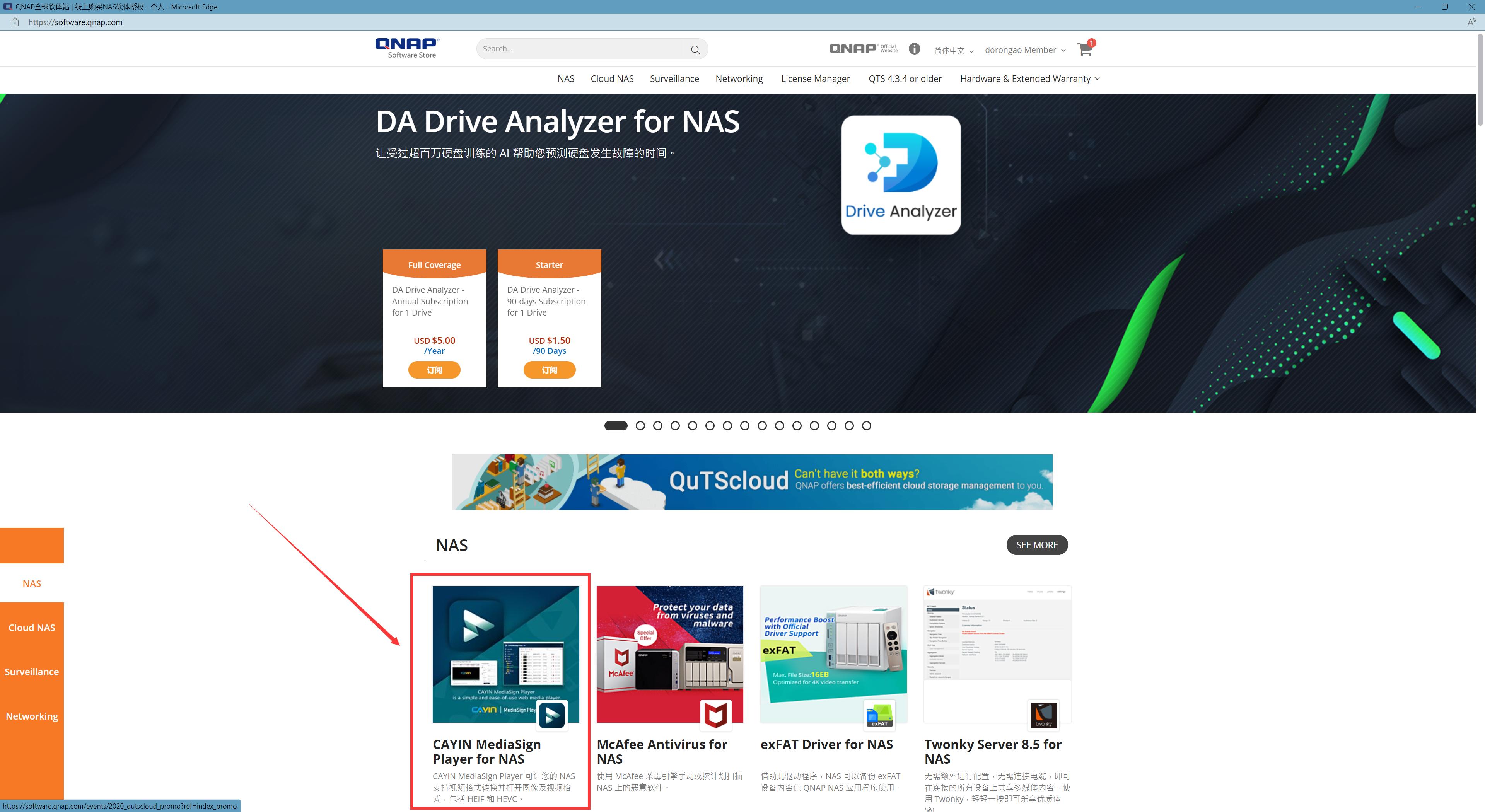Viewport: 1485px width, 812px height.
Task: Click the info circle icon
Action: coord(914,49)
